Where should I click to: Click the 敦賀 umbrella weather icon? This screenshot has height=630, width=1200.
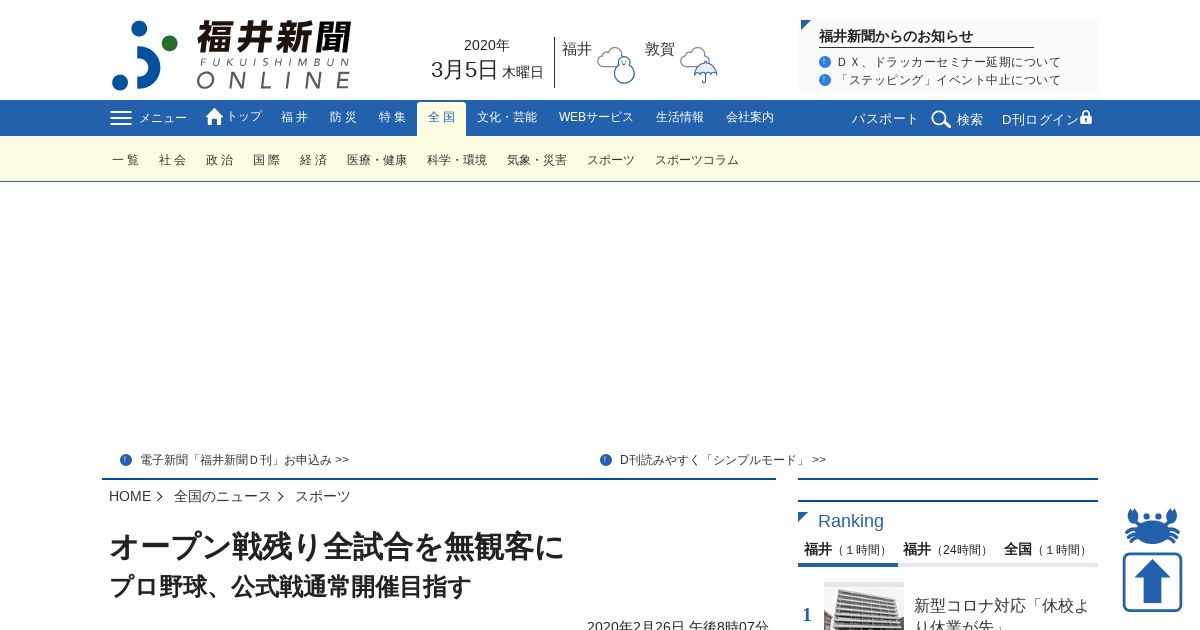pyautogui.click(x=700, y=65)
